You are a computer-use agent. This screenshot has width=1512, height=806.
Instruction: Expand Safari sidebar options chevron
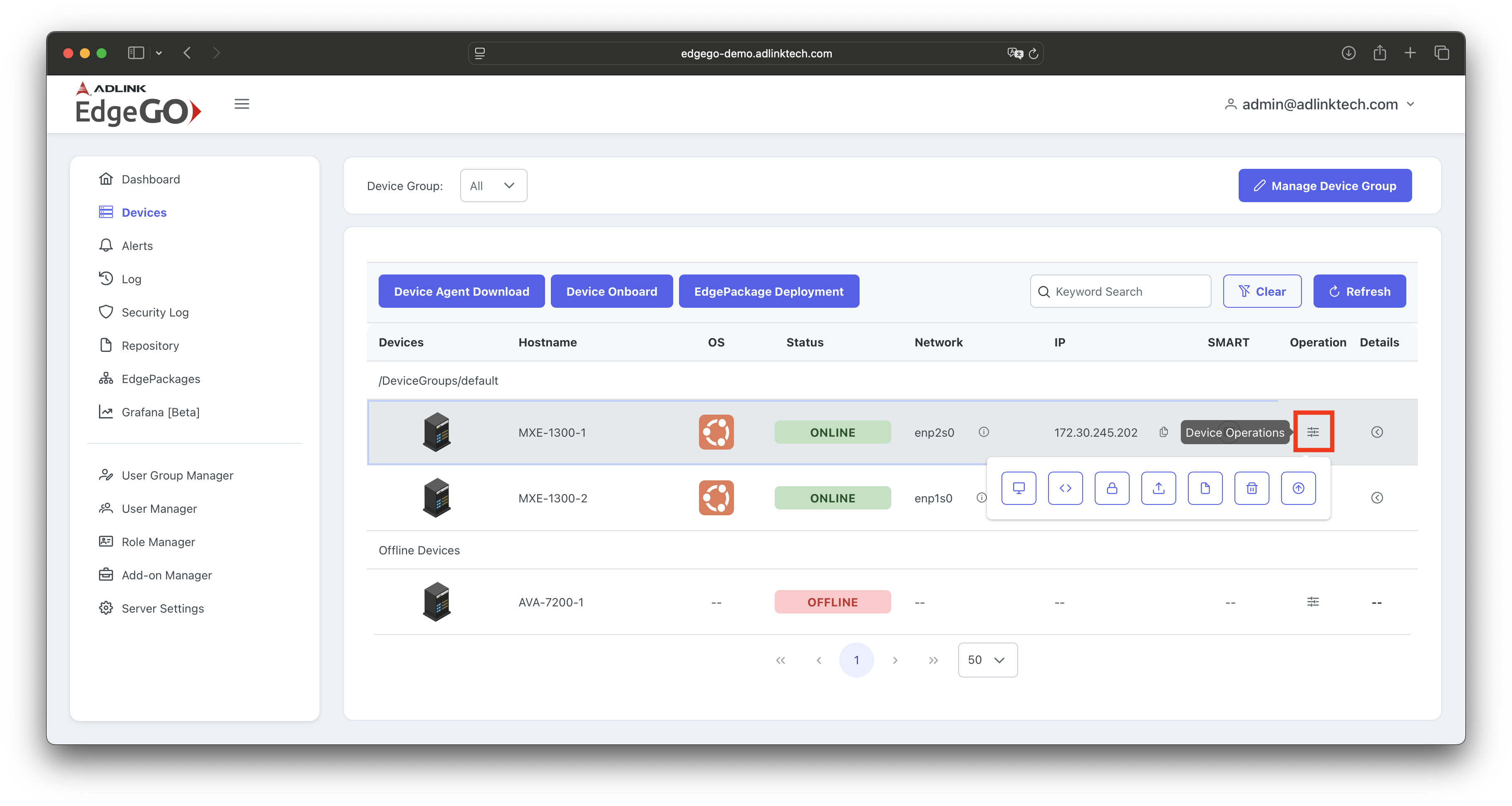click(159, 53)
